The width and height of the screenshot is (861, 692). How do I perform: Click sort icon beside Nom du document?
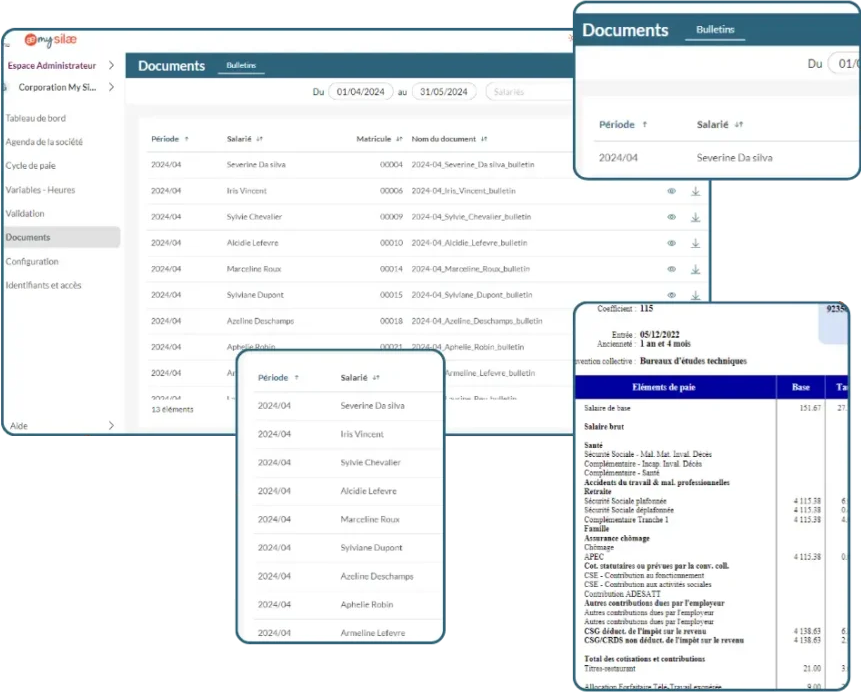click(484, 139)
